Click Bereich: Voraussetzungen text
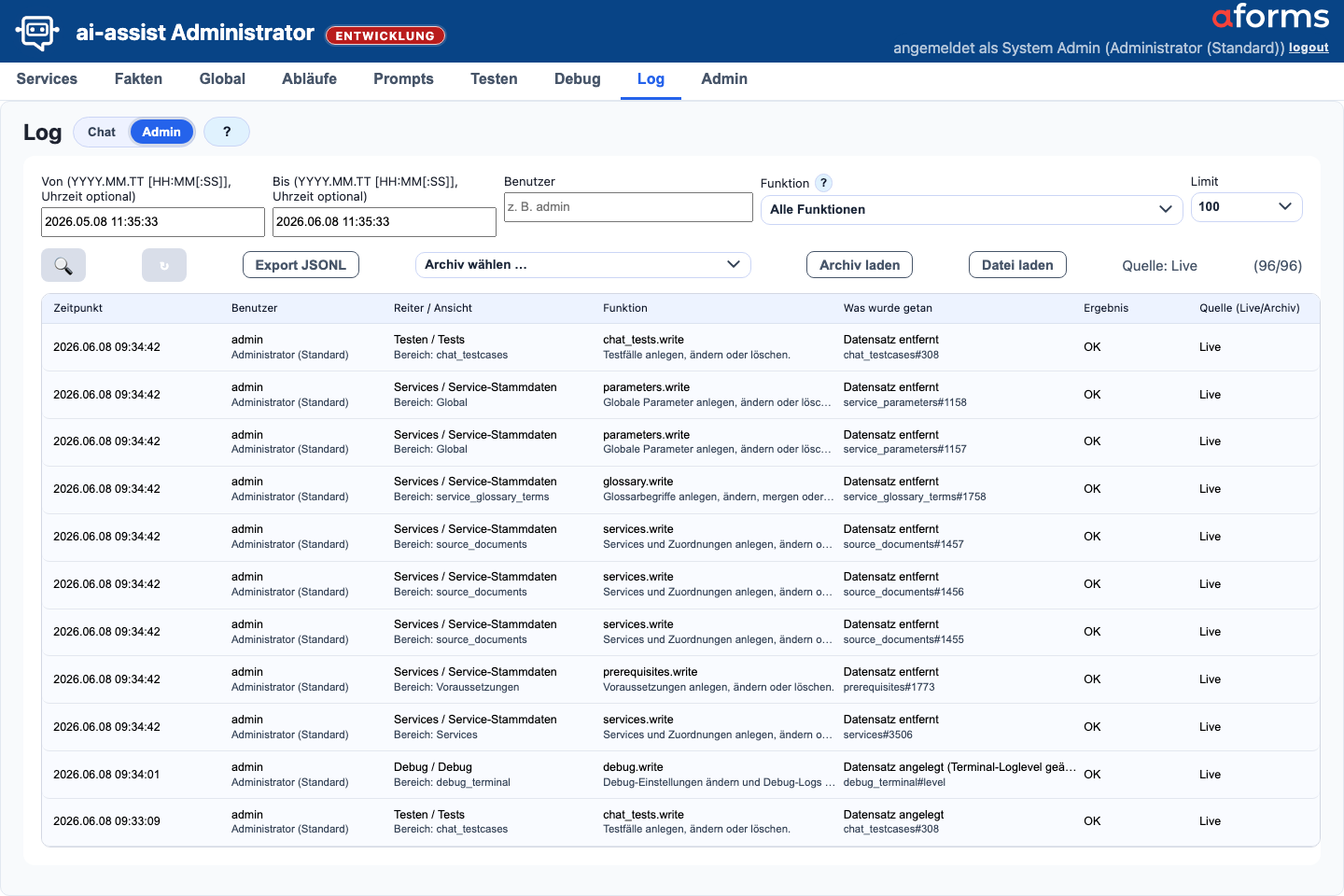Image resolution: width=1344 pixels, height=896 pixels. click(x=456, y=687)
